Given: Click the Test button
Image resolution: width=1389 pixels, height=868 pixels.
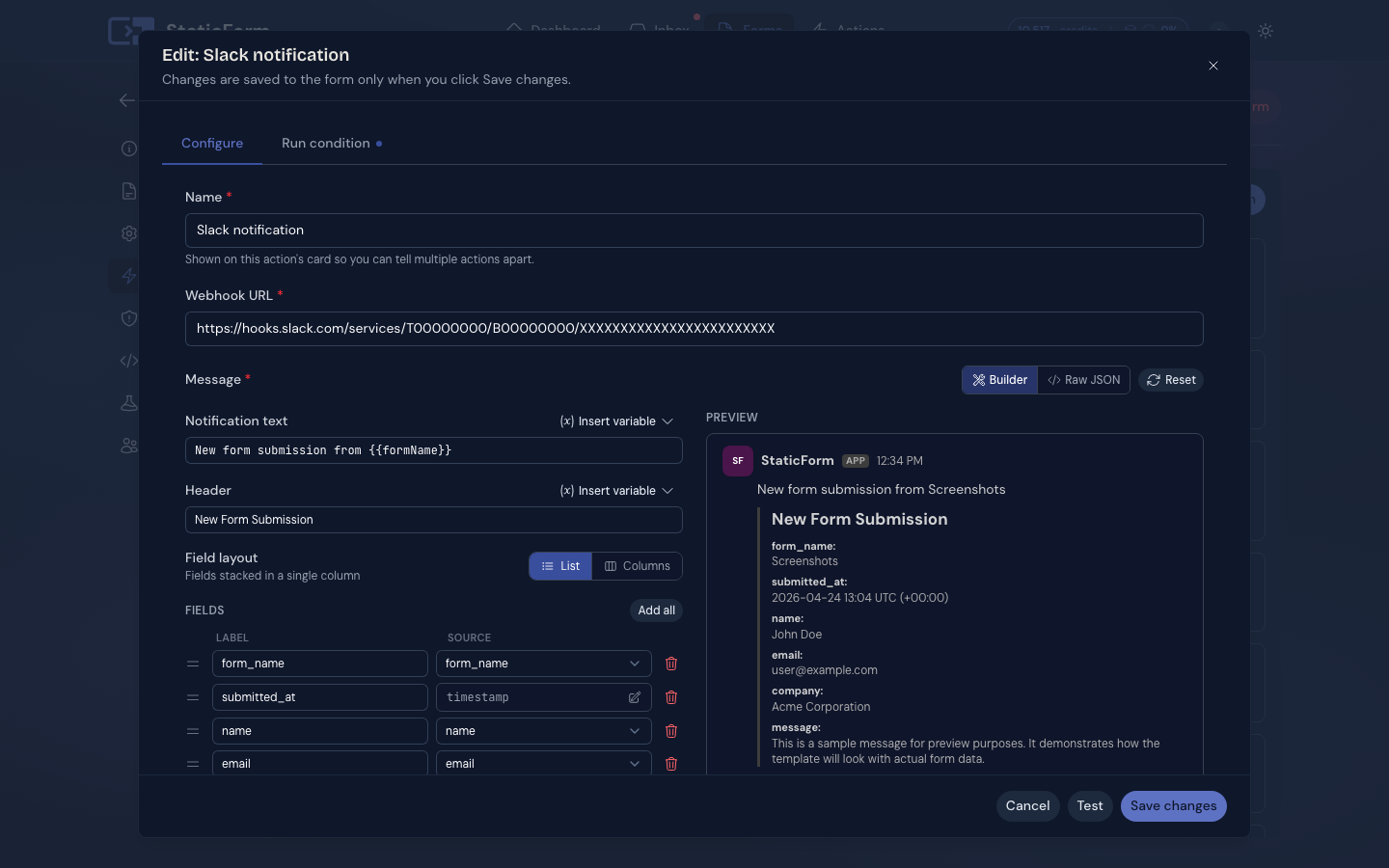Looking at the screenshot, I should click(1090, 806).
